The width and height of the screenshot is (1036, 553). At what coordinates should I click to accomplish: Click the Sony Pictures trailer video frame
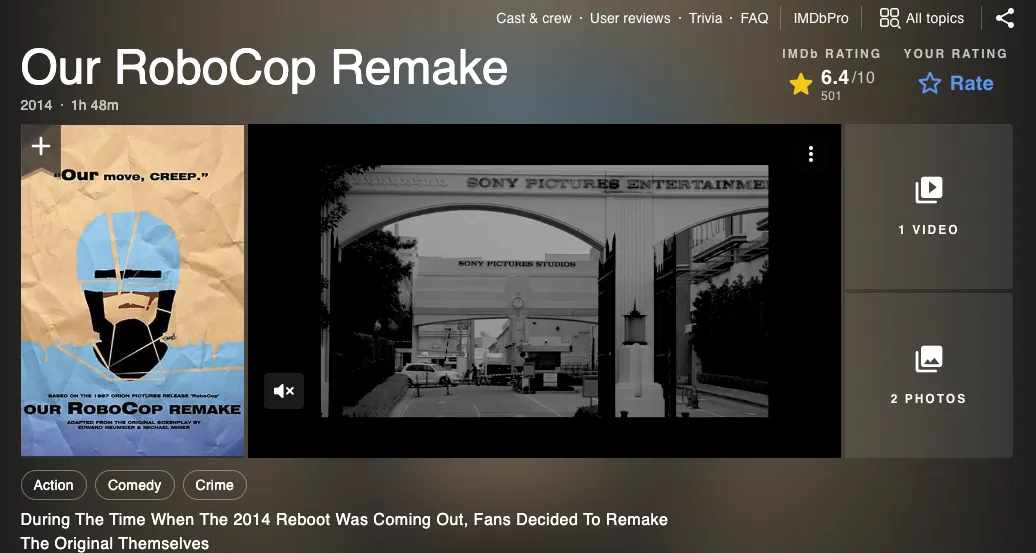pos(544,291)
